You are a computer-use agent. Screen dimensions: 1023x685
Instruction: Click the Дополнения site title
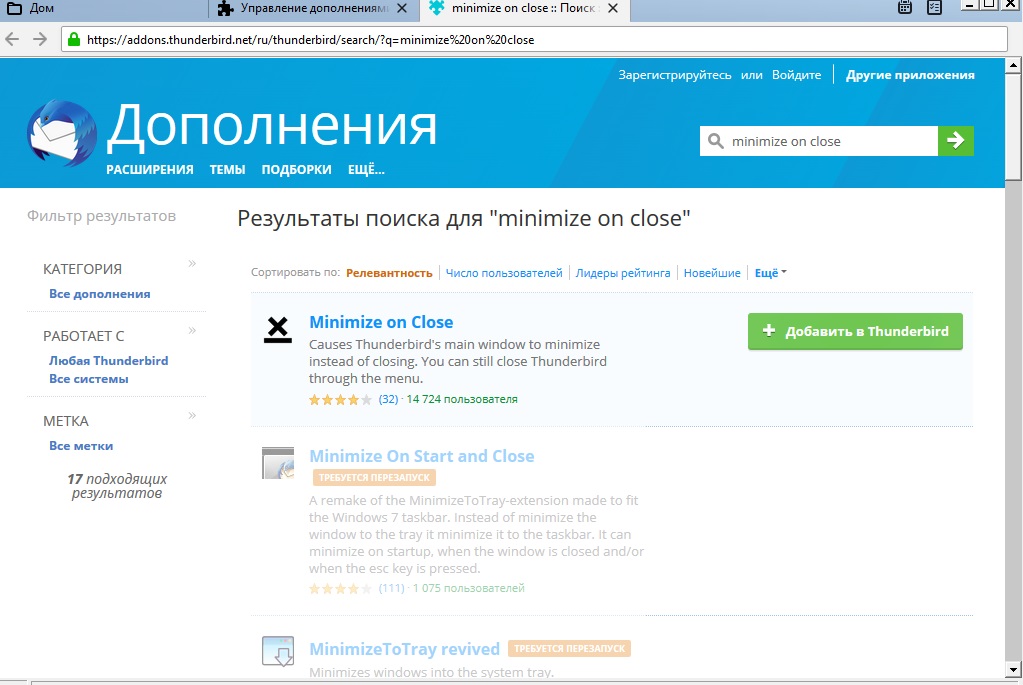click(x=271, y=125)
